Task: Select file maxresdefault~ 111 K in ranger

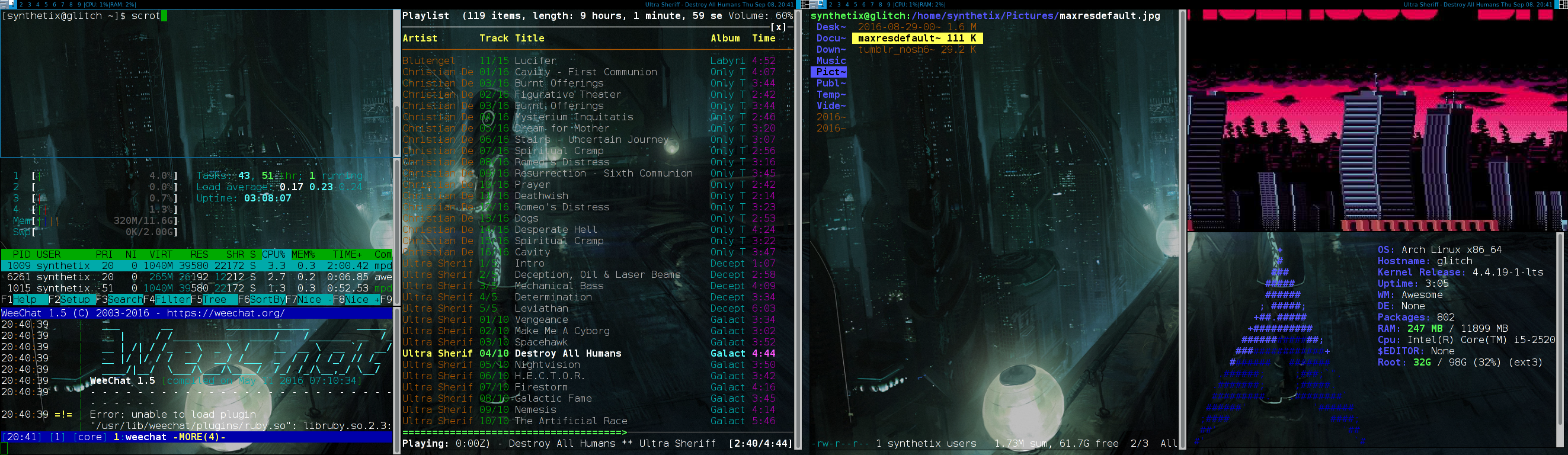Action: 917,39
